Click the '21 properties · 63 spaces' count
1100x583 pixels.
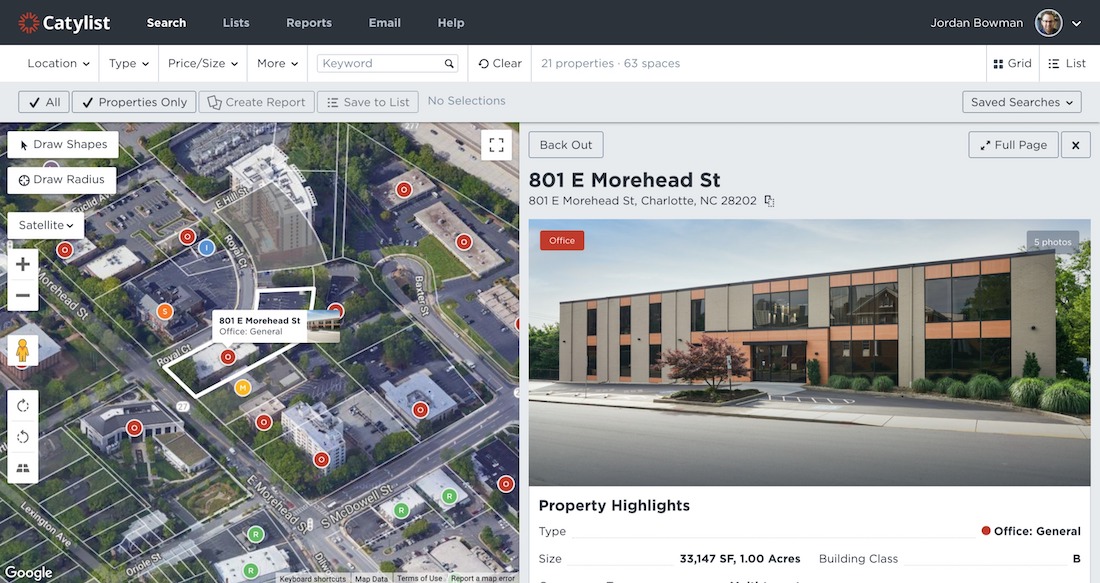point(610,64)
